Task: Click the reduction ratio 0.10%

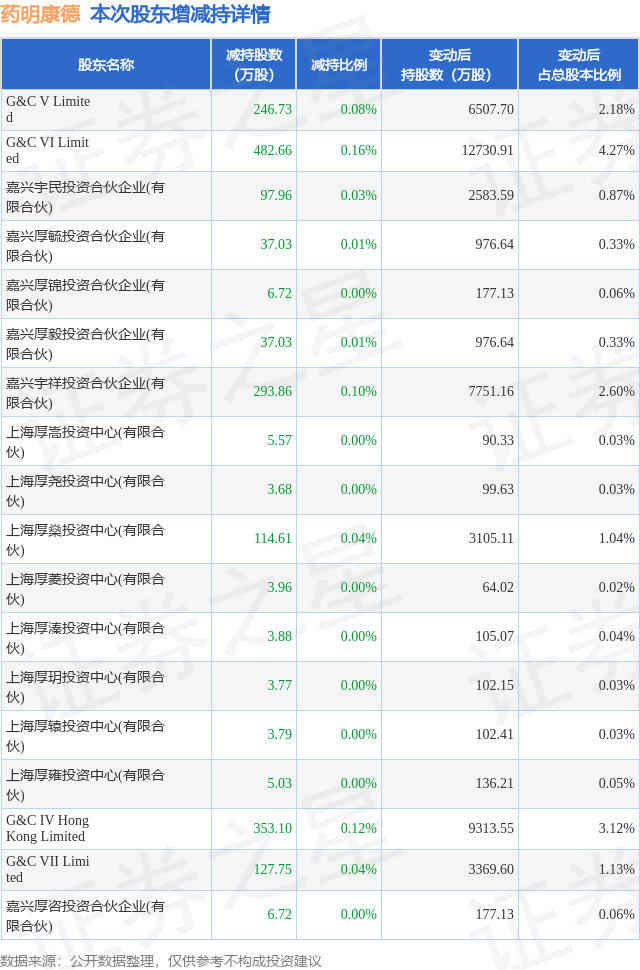Action: (x=359, y=391)
